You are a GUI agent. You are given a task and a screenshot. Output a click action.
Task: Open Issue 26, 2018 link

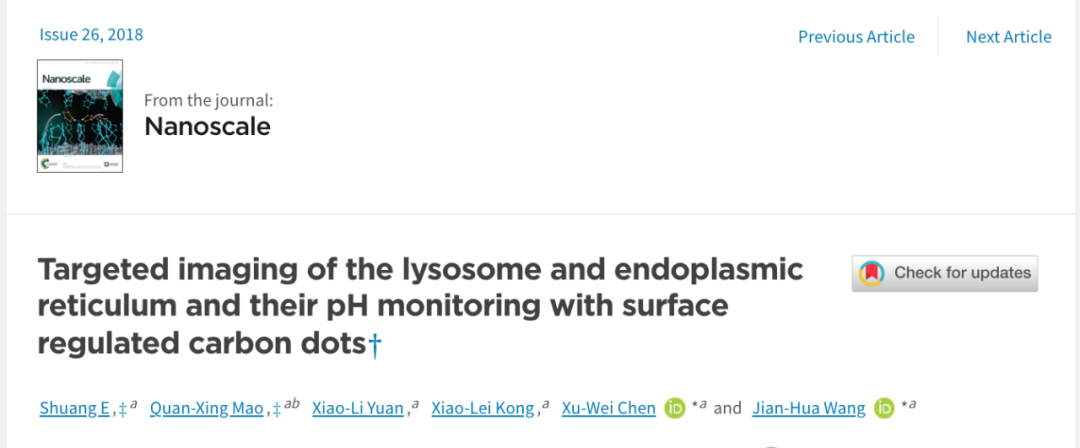[x=91, y=34]
